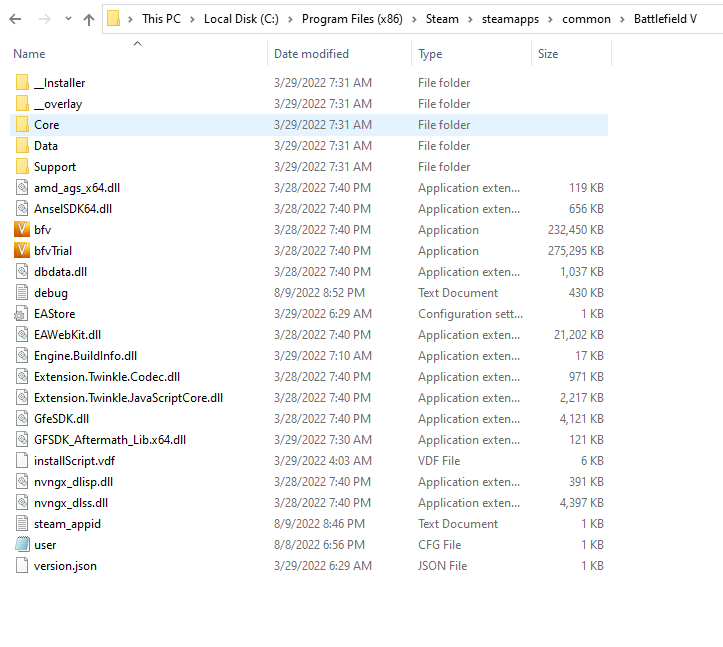Sort by Name column header

pyautogui.click(x=29, y=54)
